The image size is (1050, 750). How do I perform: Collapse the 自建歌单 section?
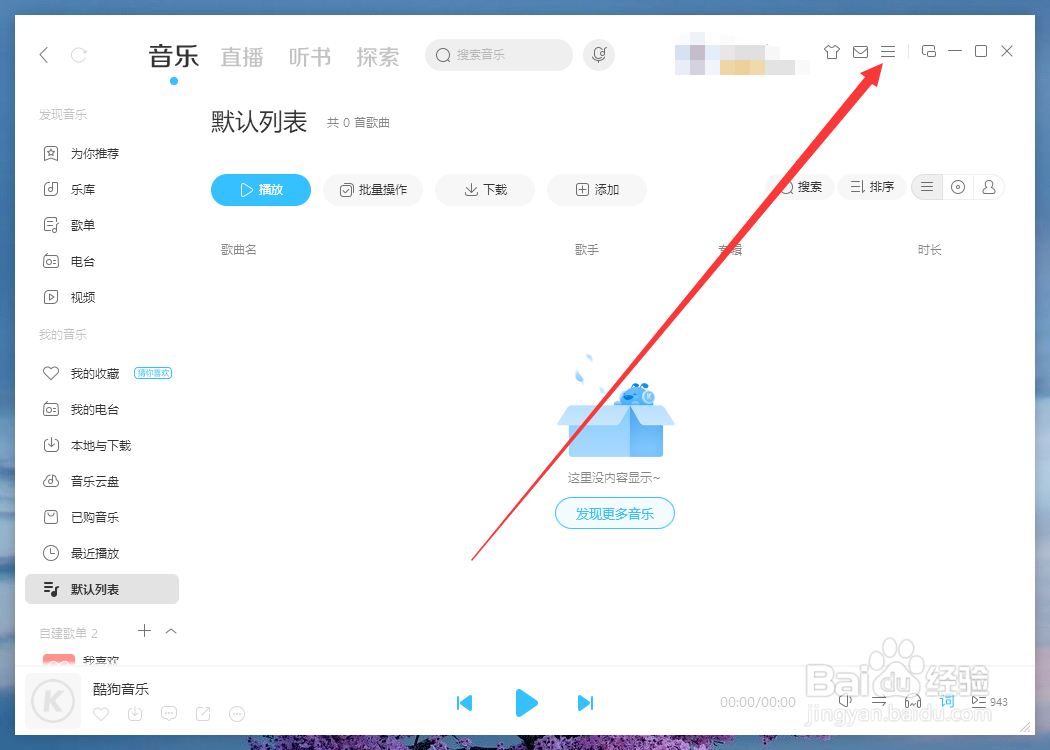pyautogui.click(x=171, y=631)
